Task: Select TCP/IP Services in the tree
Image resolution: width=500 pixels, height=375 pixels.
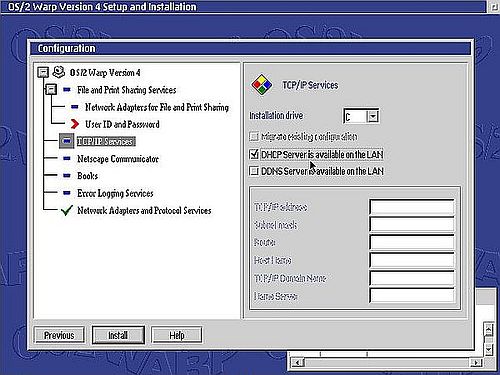Action: (x=106, y=141)
